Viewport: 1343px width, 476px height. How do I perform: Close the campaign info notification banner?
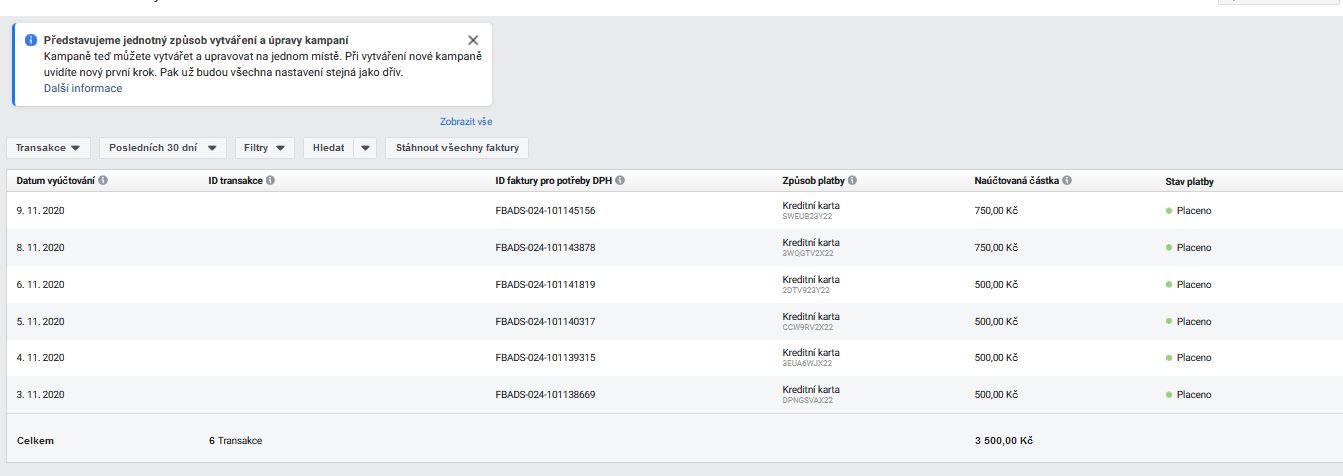(x=473, y=40)
